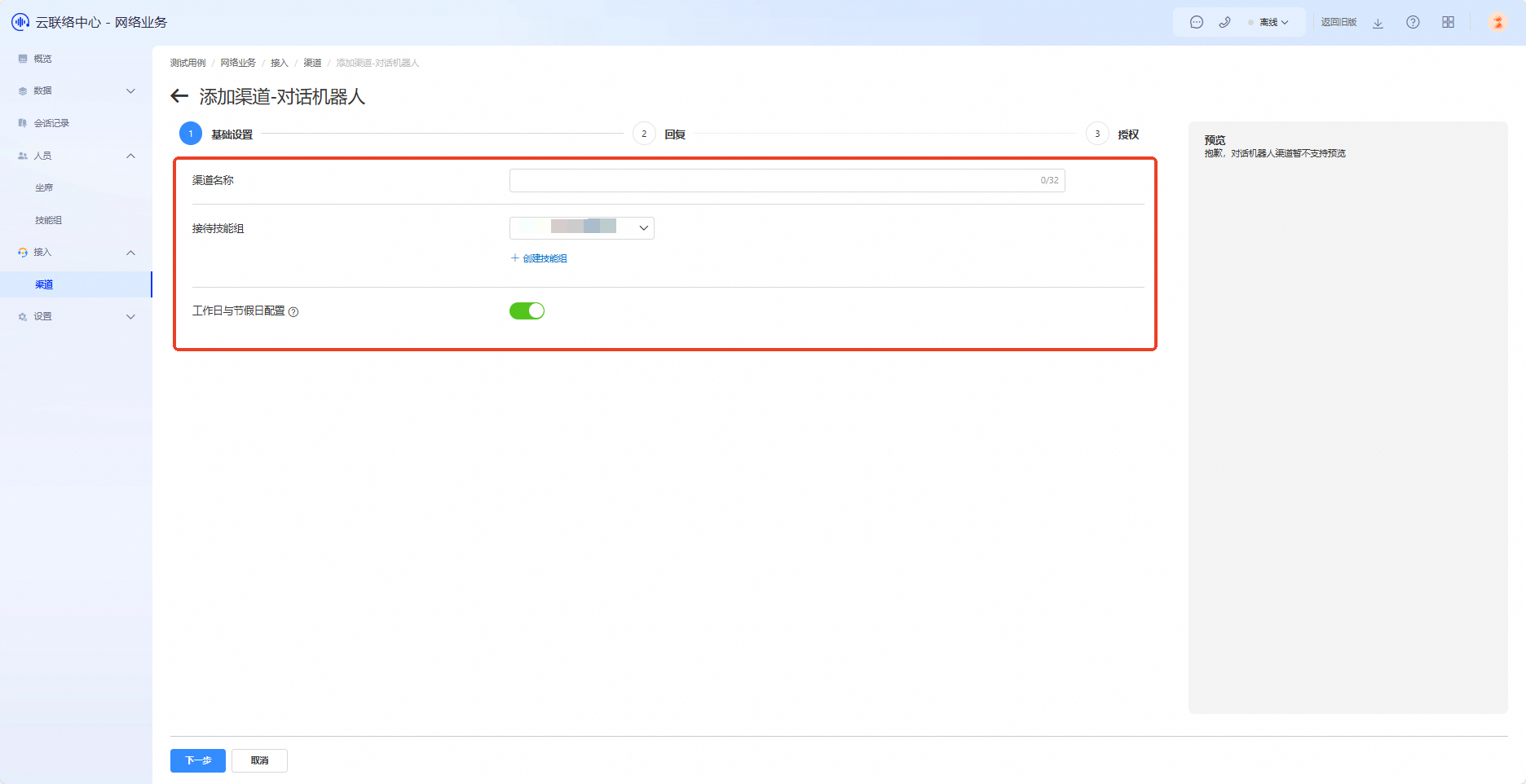Go back using the left arrow by title
Screen dimensions: 1526x784
coord(179,97)
